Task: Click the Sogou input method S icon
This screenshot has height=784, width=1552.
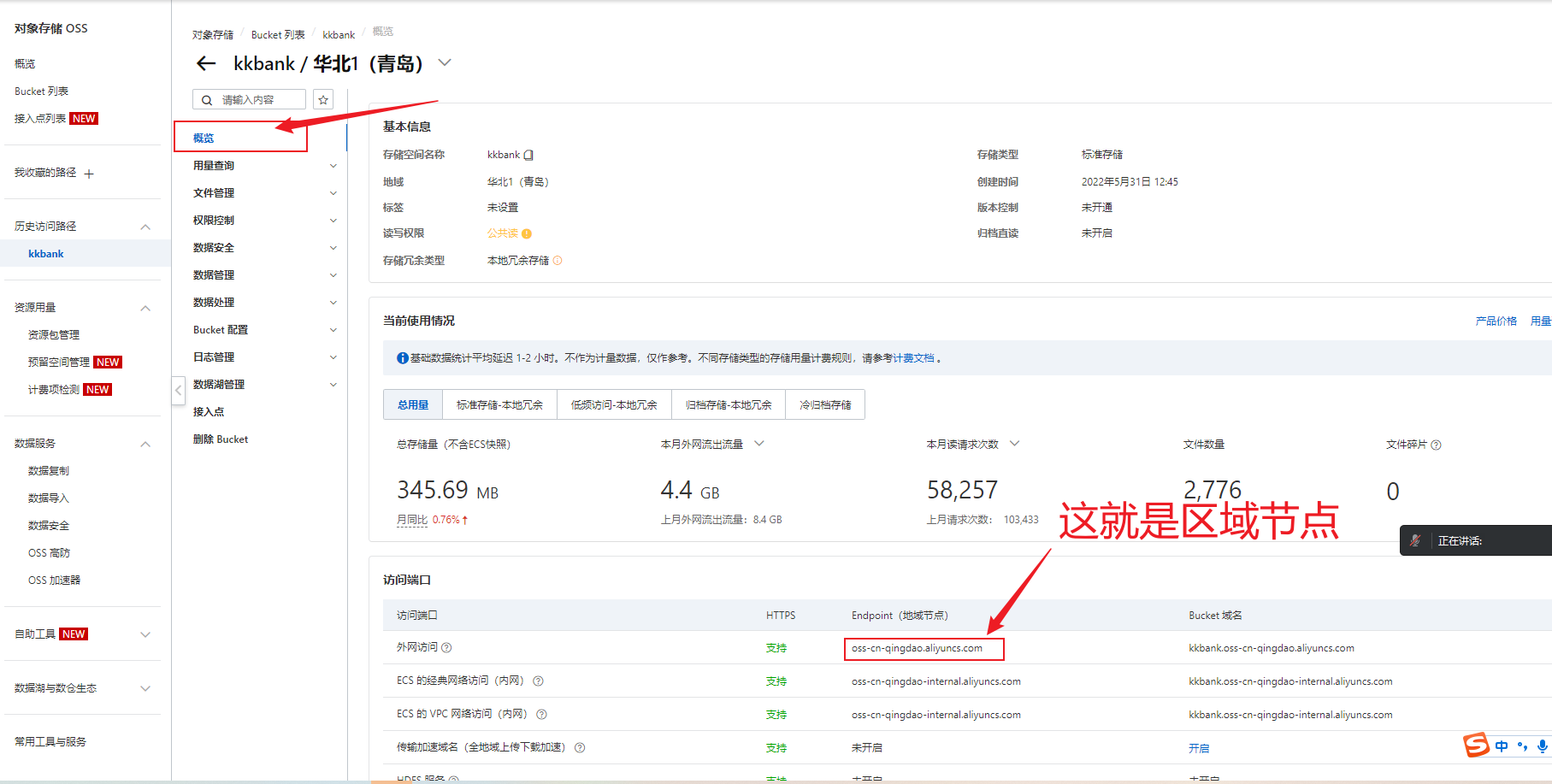Action: [x=1476, y=746]
